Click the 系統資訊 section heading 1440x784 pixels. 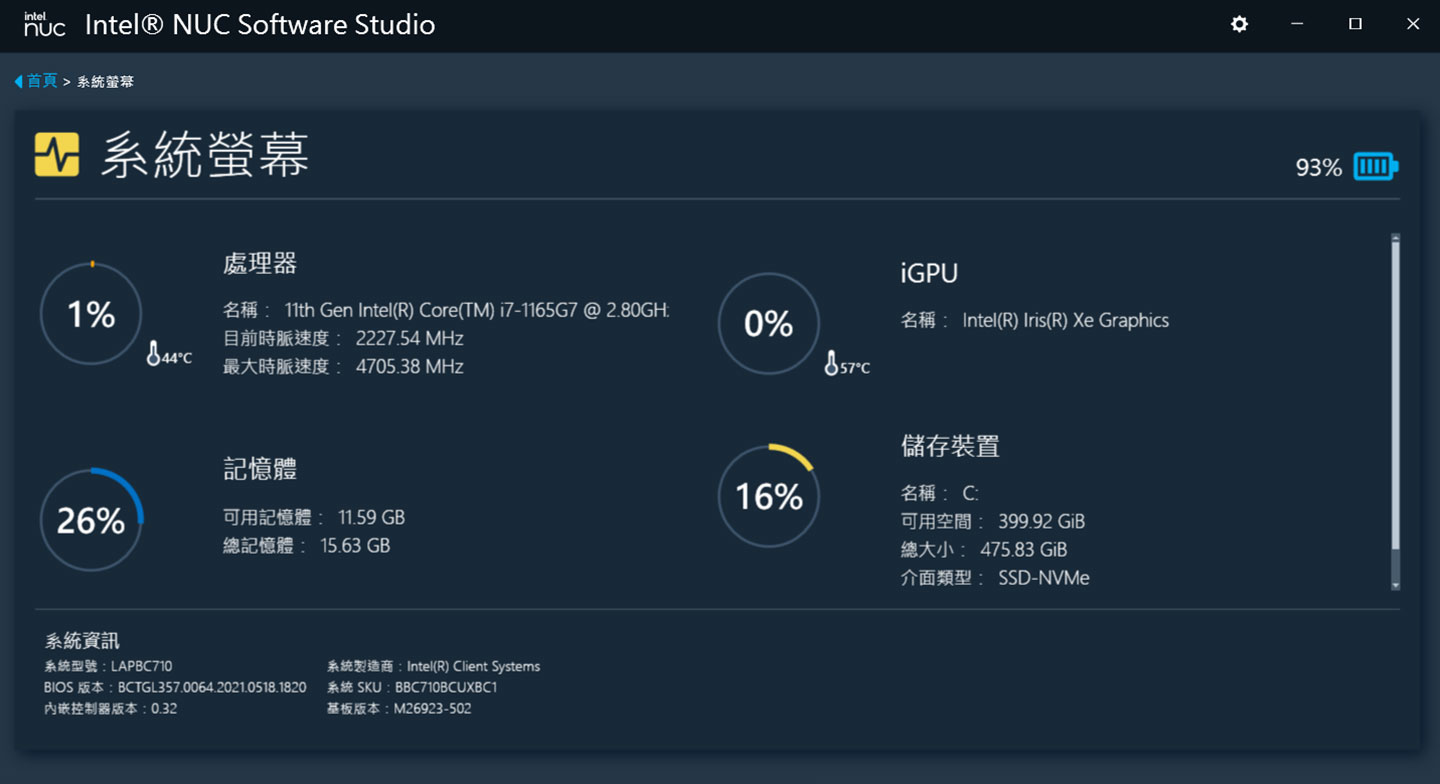82,641
